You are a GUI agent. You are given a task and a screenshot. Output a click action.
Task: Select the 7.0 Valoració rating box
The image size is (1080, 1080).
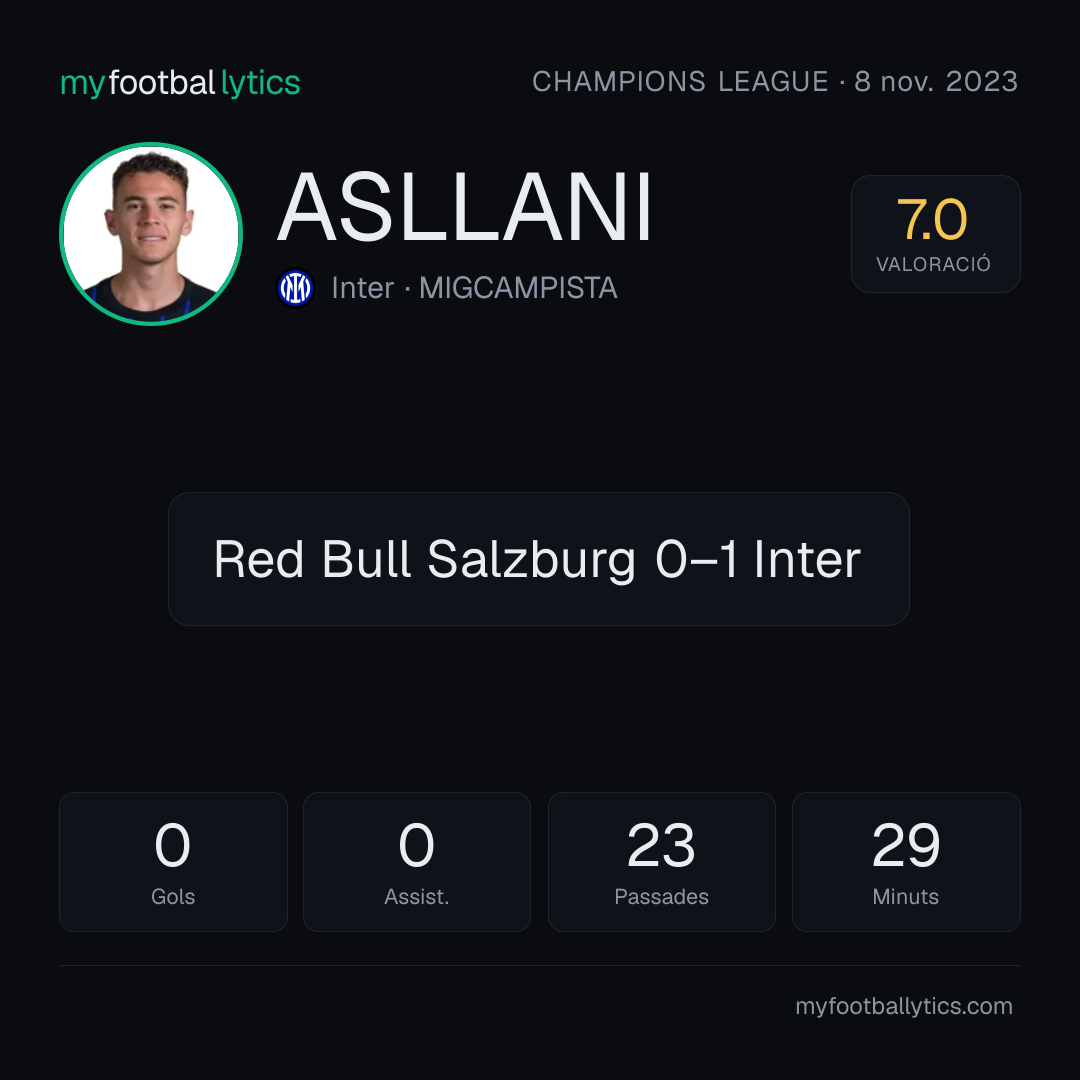(x=935, y=234)
